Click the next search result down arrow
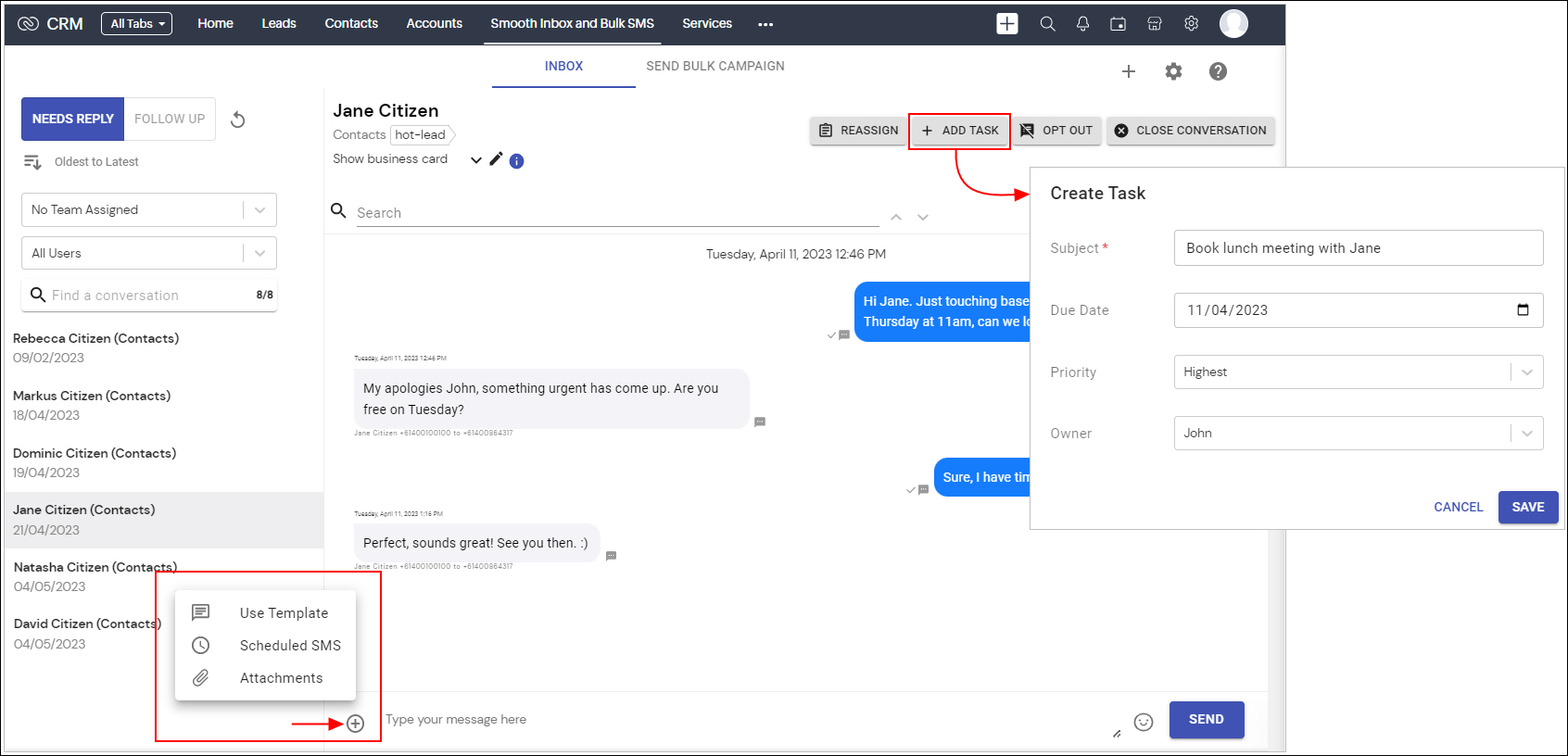The image size is (1568, 756). [923, 217]
